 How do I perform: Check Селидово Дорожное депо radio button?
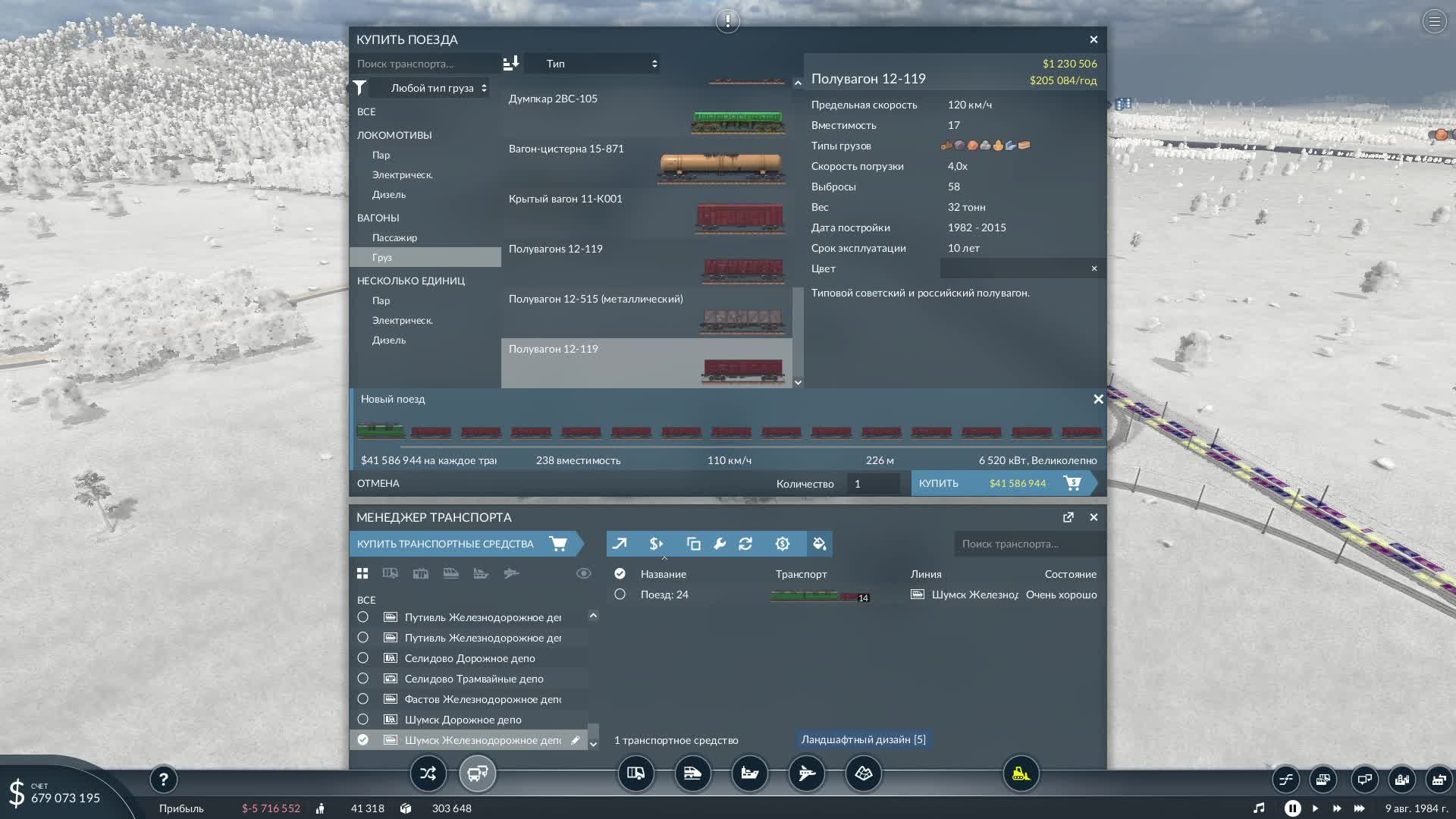364,658
